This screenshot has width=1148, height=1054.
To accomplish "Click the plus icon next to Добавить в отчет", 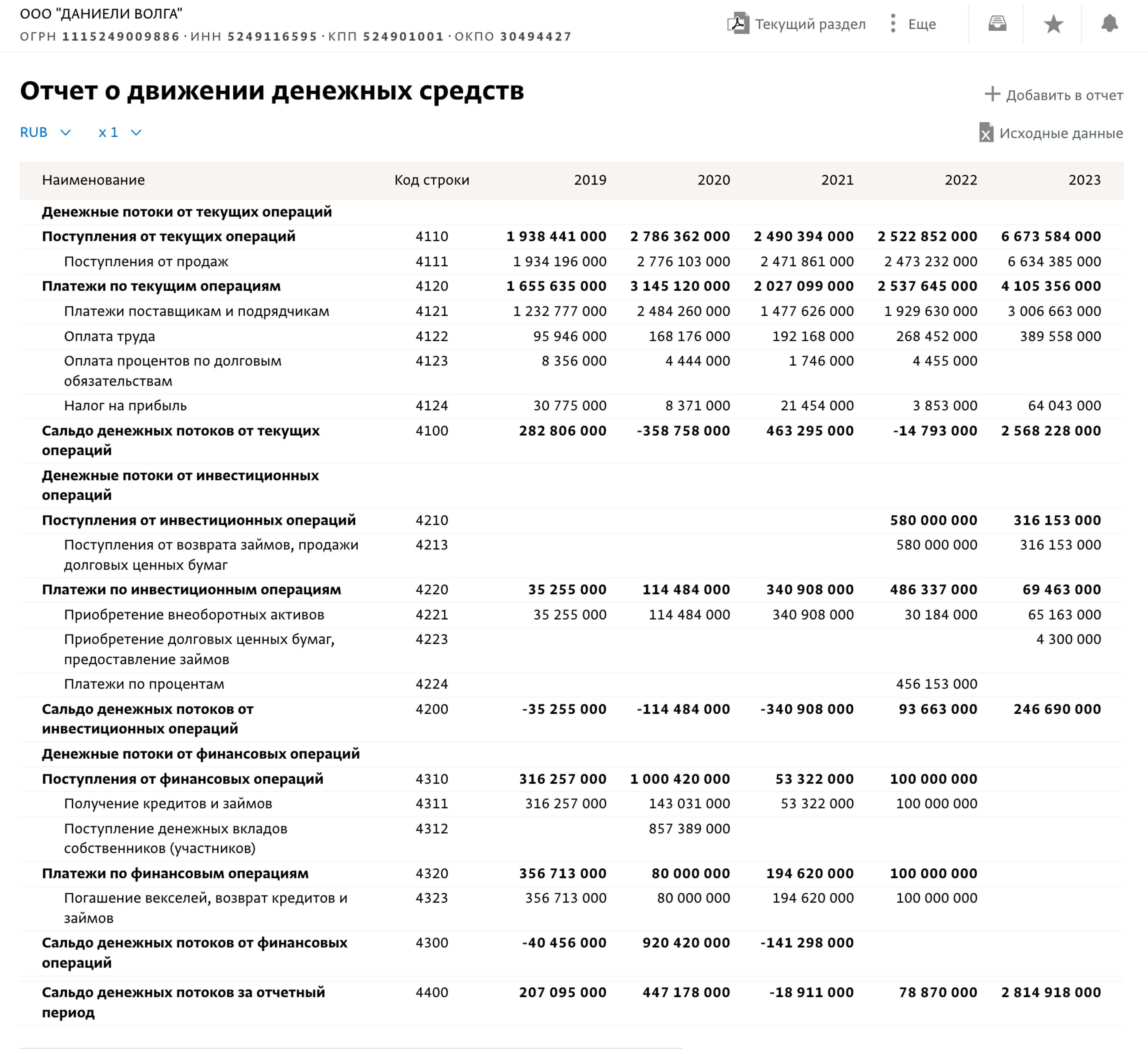I will 992,95.
